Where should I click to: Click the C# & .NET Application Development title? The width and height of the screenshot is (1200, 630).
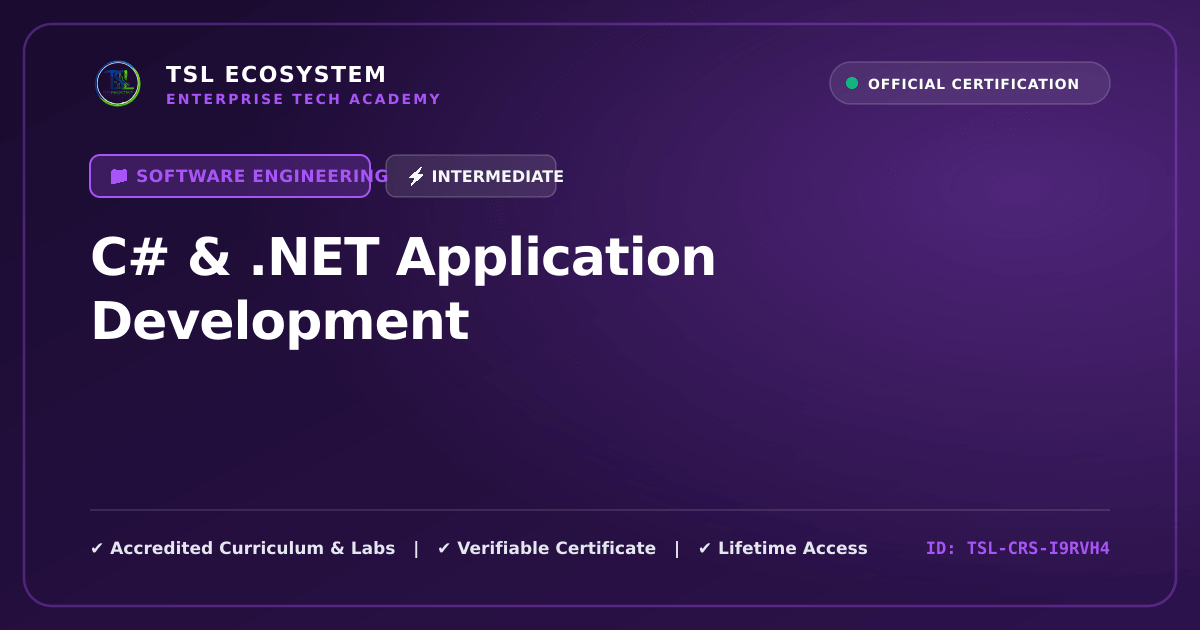pyautogui.click(x=403, y=289)
